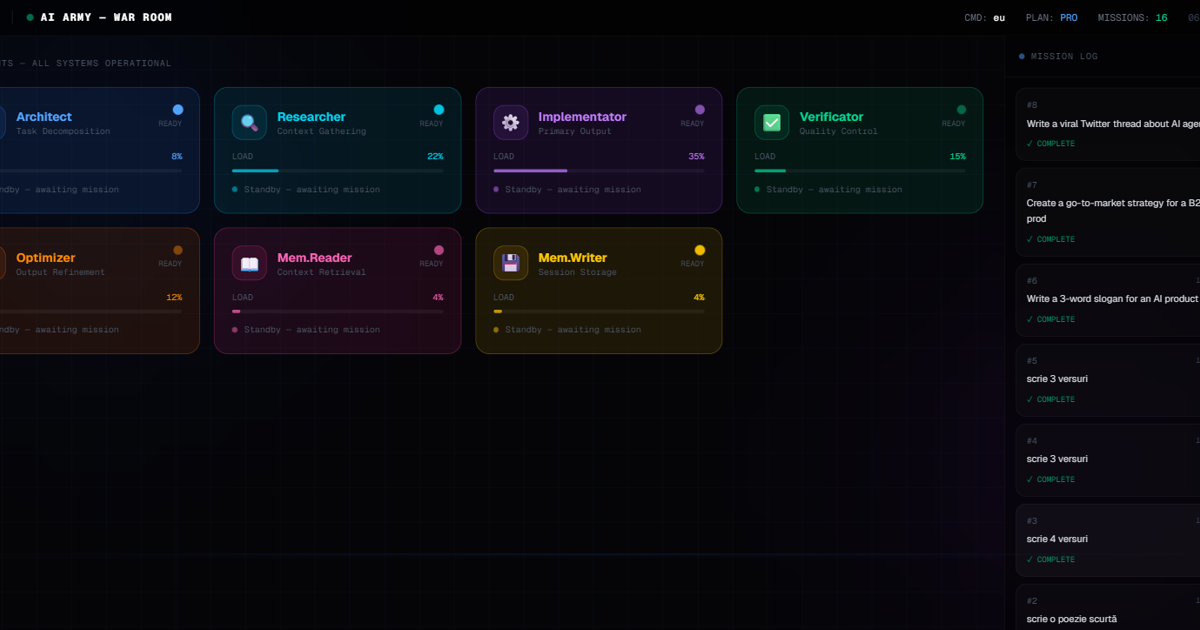Click the Implementator 'Primary Output' subtitle

pos(577,131)
